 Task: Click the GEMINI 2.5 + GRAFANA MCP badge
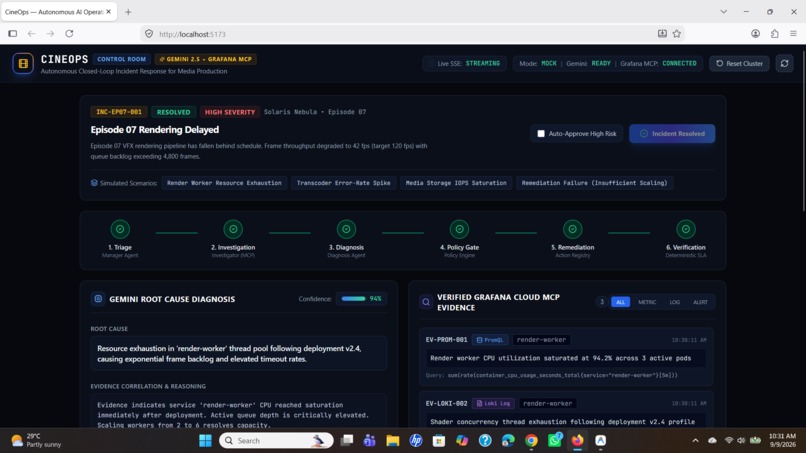pyautogui.click(x=206, y=59)
